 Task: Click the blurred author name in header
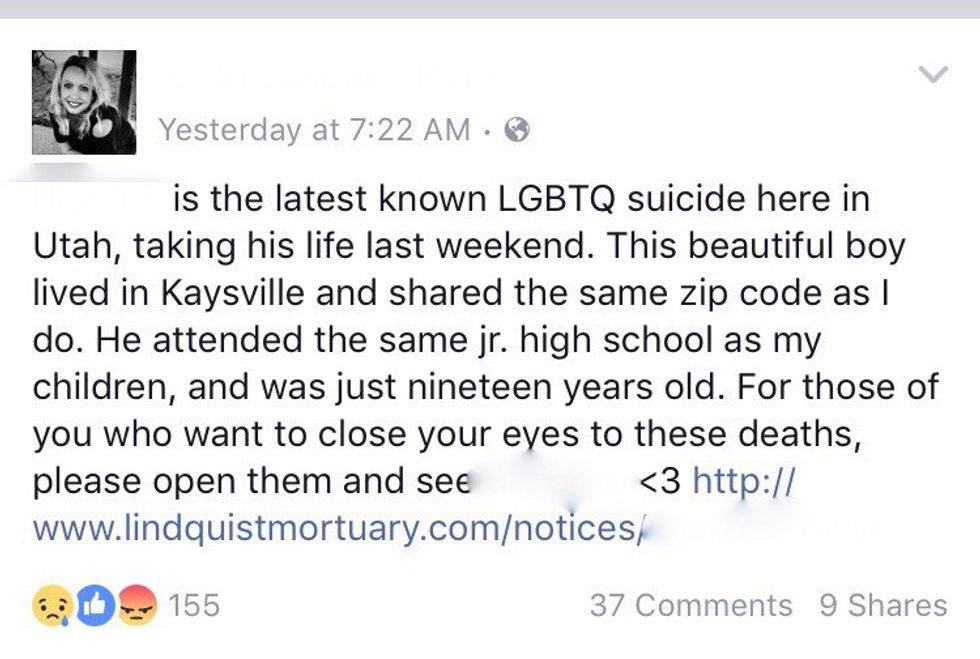click(x=330, y=76)
